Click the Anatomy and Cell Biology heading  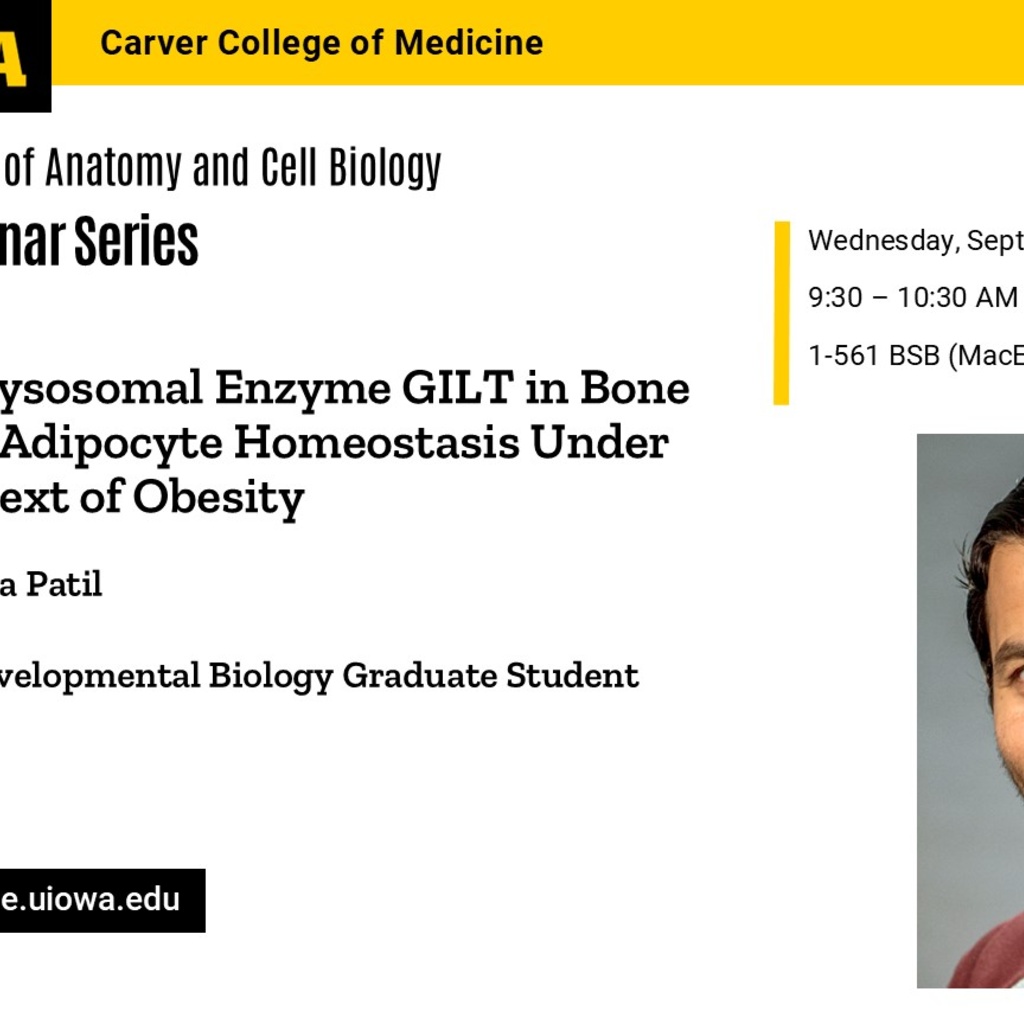point(221,167)
